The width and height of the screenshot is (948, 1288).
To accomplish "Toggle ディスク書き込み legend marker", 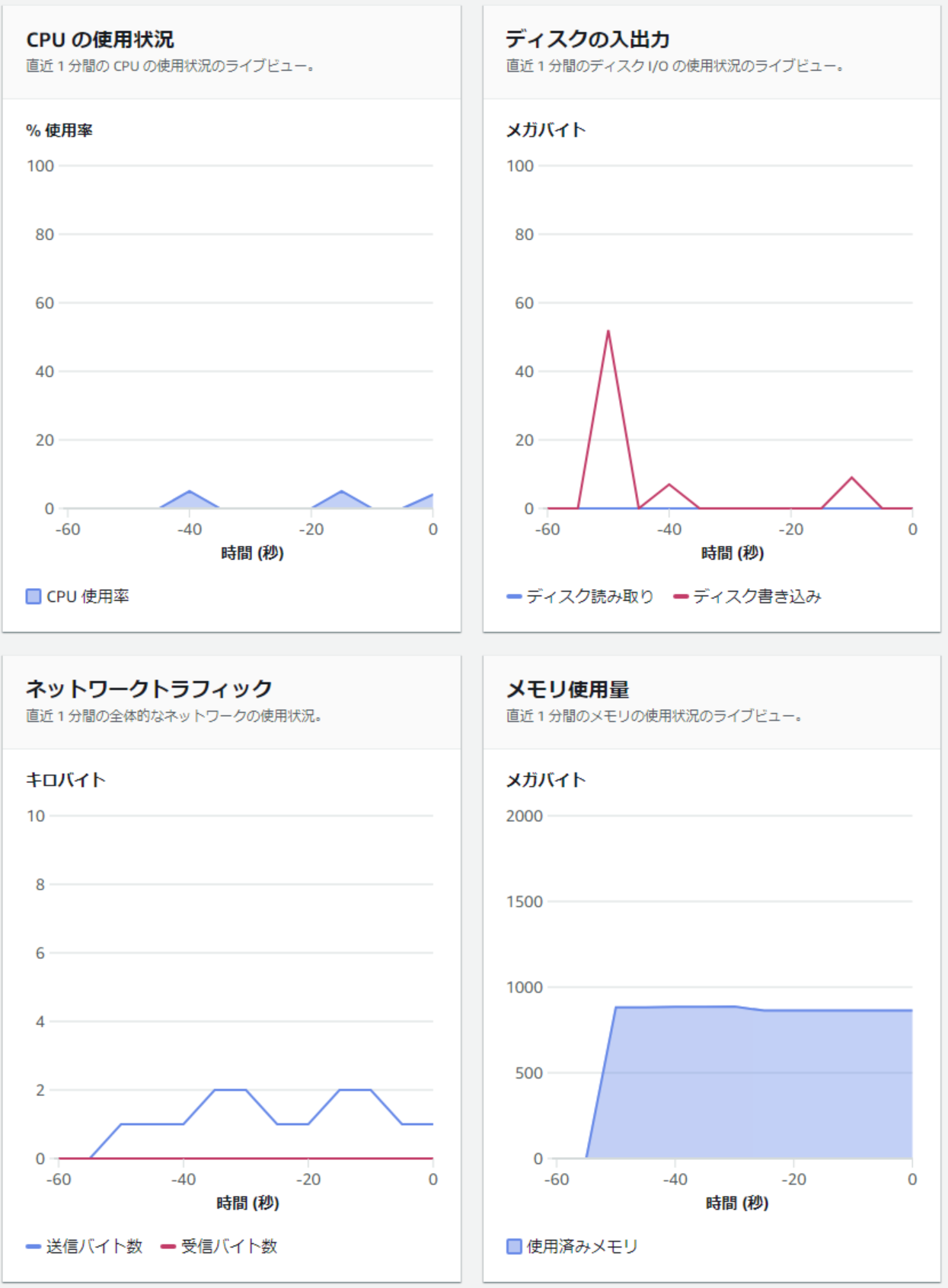I will tap(681, 596).
